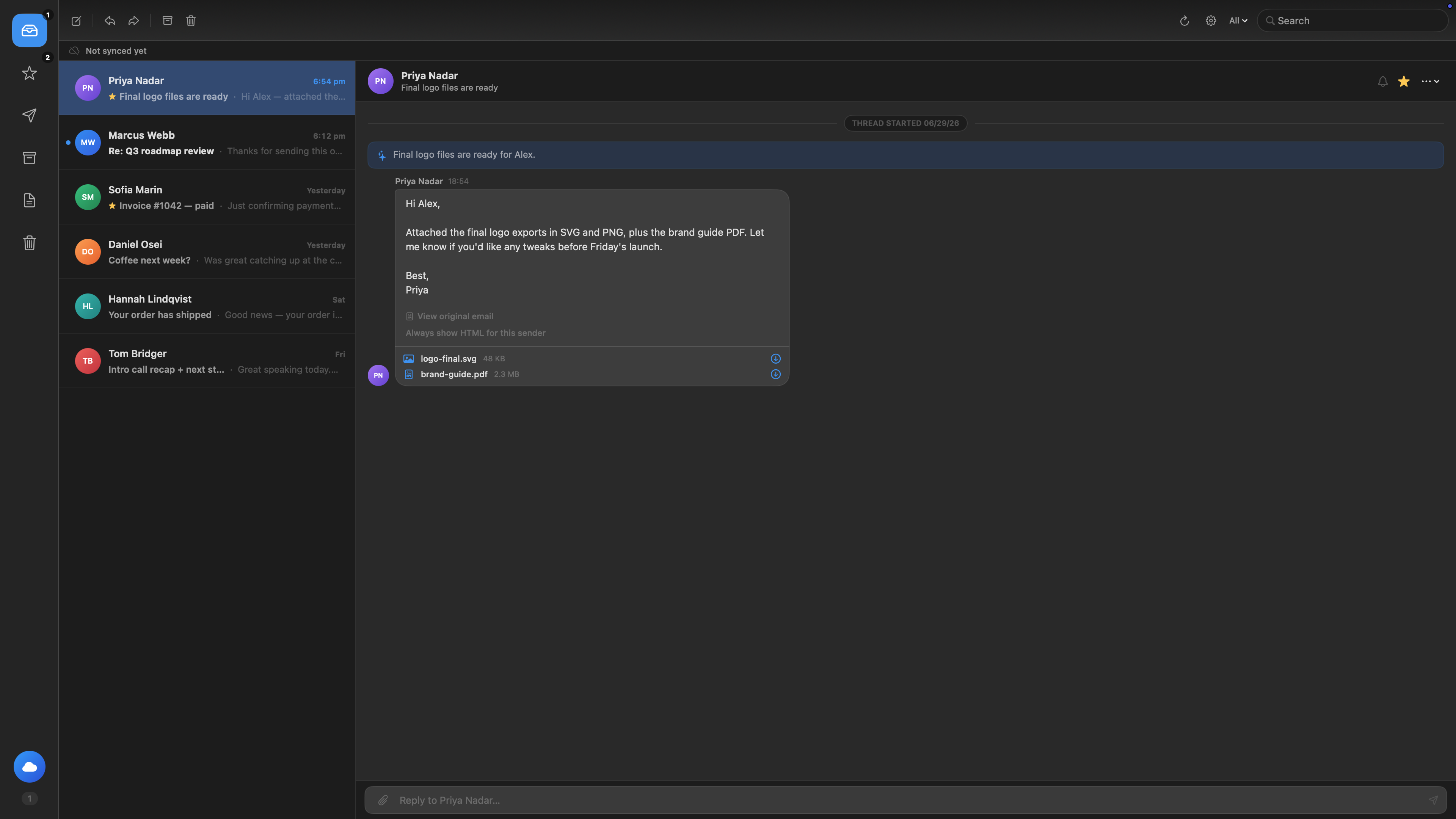Click the TB avatar for Tom Bridger
The width and height of the screenshot is (1456, 819).
click(88, 361)
